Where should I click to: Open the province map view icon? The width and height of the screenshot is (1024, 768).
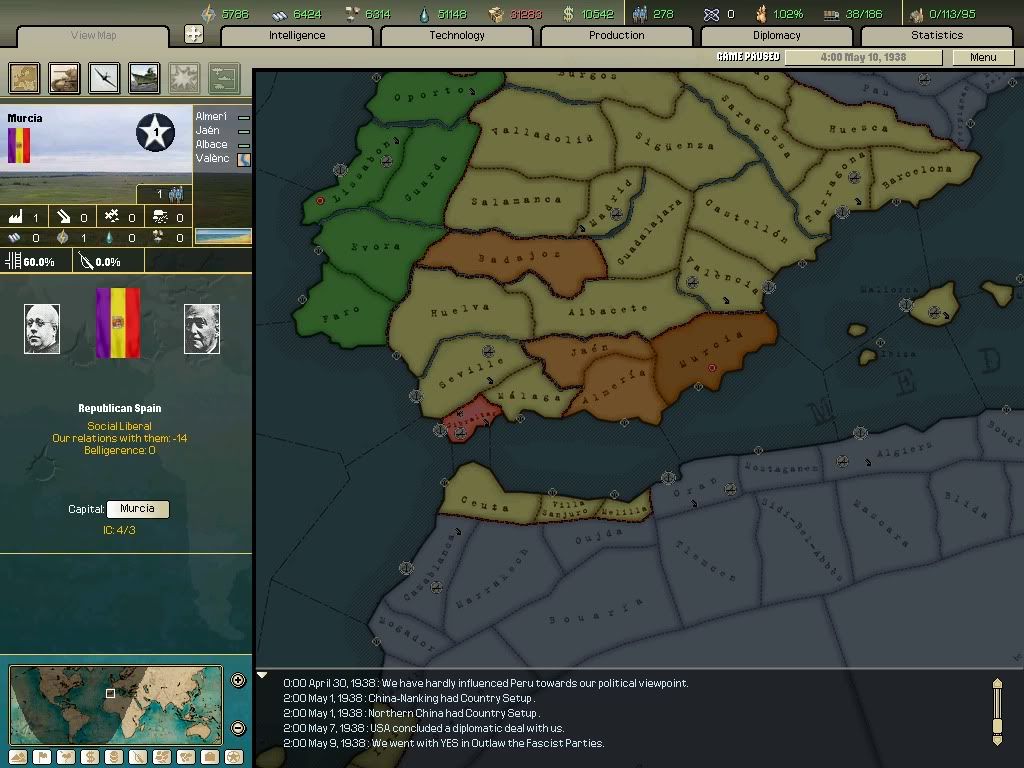click(x=24, y=78)
